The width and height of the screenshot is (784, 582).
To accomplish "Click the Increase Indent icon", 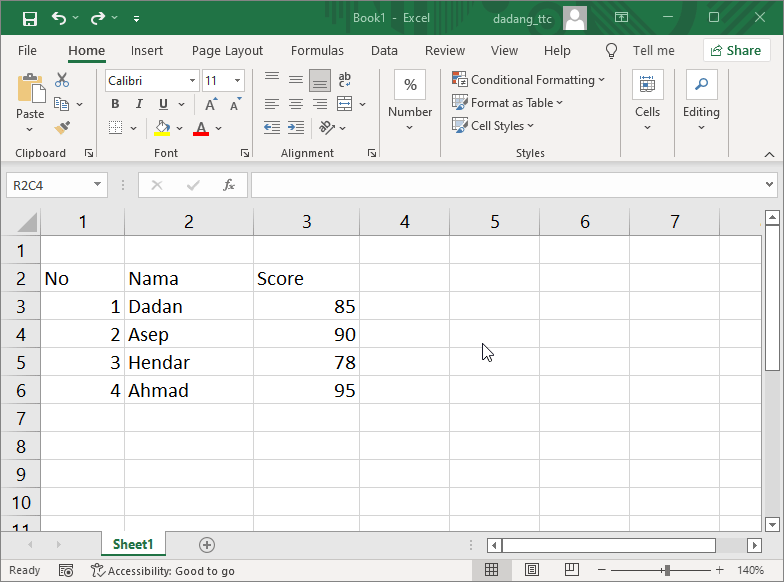I will pyautogui.click(x=296, y=128).
